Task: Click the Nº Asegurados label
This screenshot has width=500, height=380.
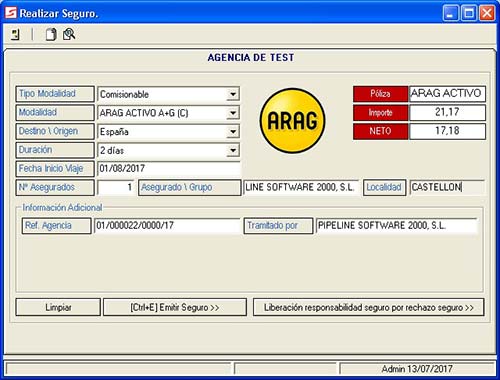Action: (55, 187)
